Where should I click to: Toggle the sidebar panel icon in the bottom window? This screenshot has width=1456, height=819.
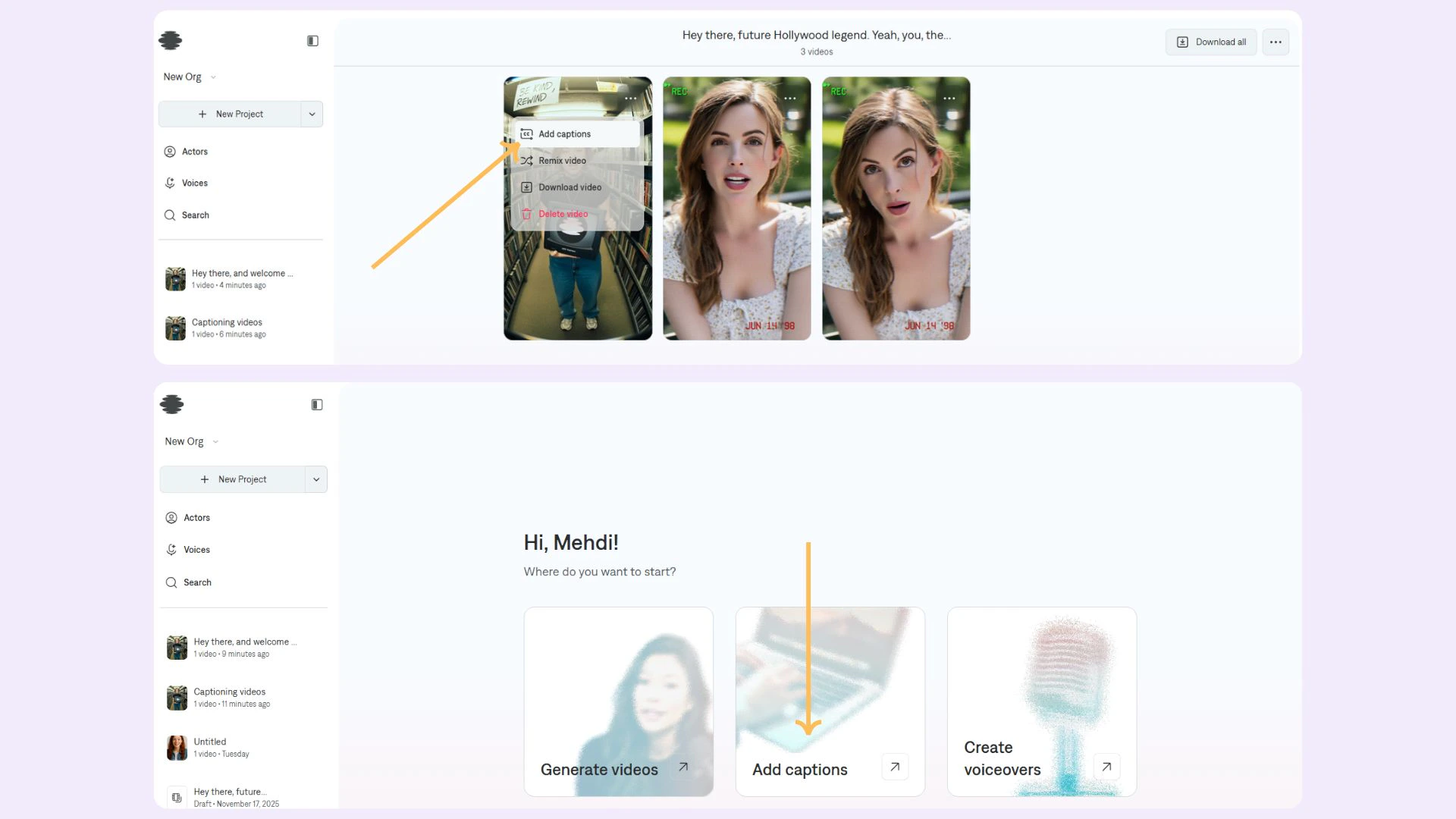click(317, 405)
